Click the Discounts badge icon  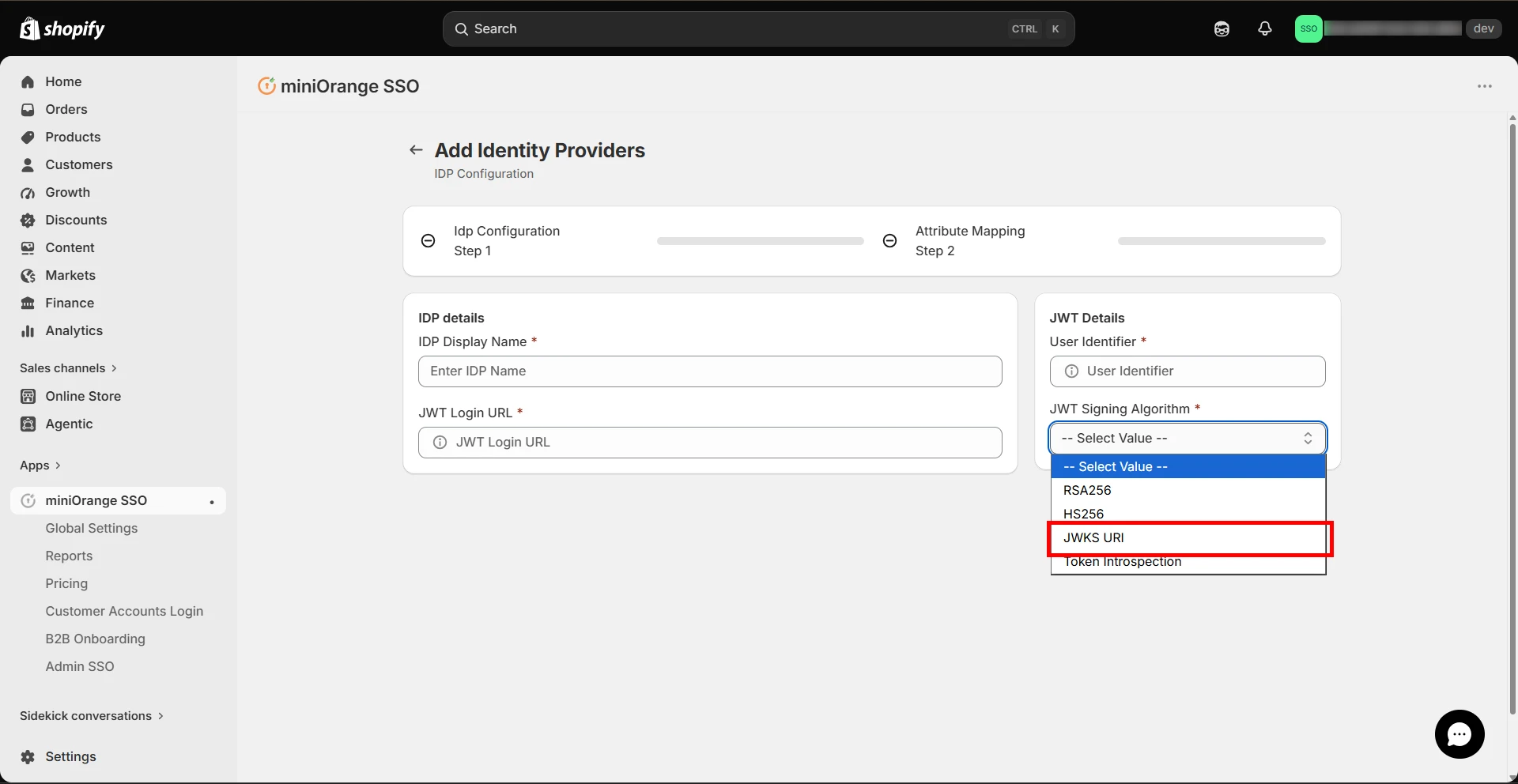point(28,220)
